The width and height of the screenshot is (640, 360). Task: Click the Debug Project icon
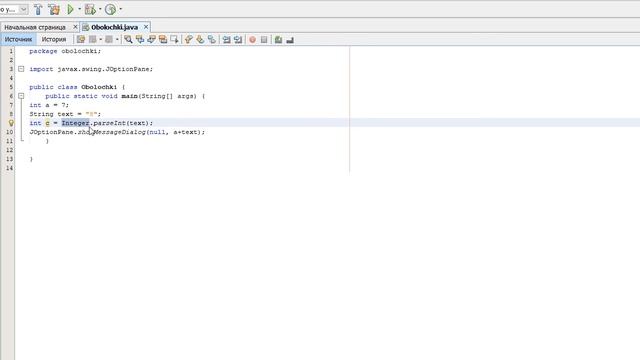click(90, 9)
